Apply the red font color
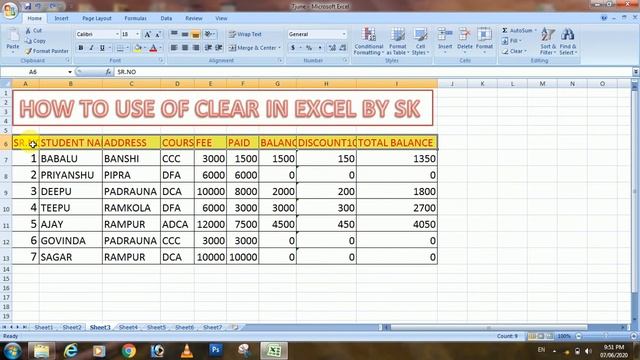Image resolution: width=640 pixels, height=360 pixels. [x=153, y=48]
